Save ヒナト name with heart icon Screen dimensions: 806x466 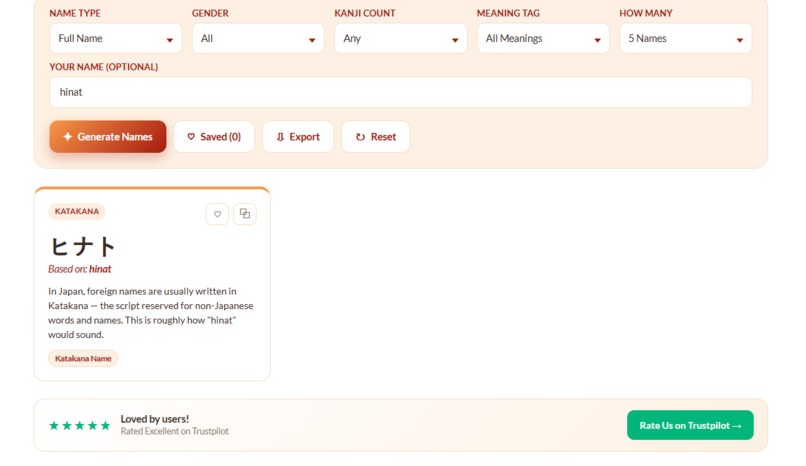point(217,214)
